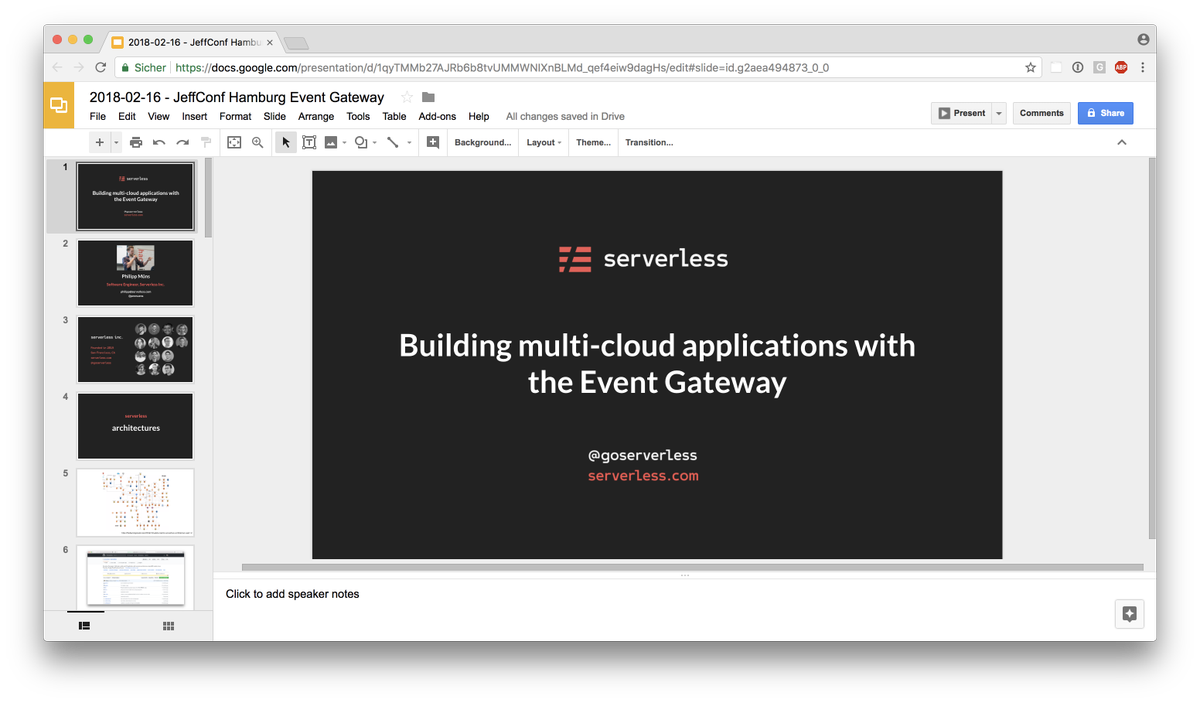Select the Text box tool

309,143
